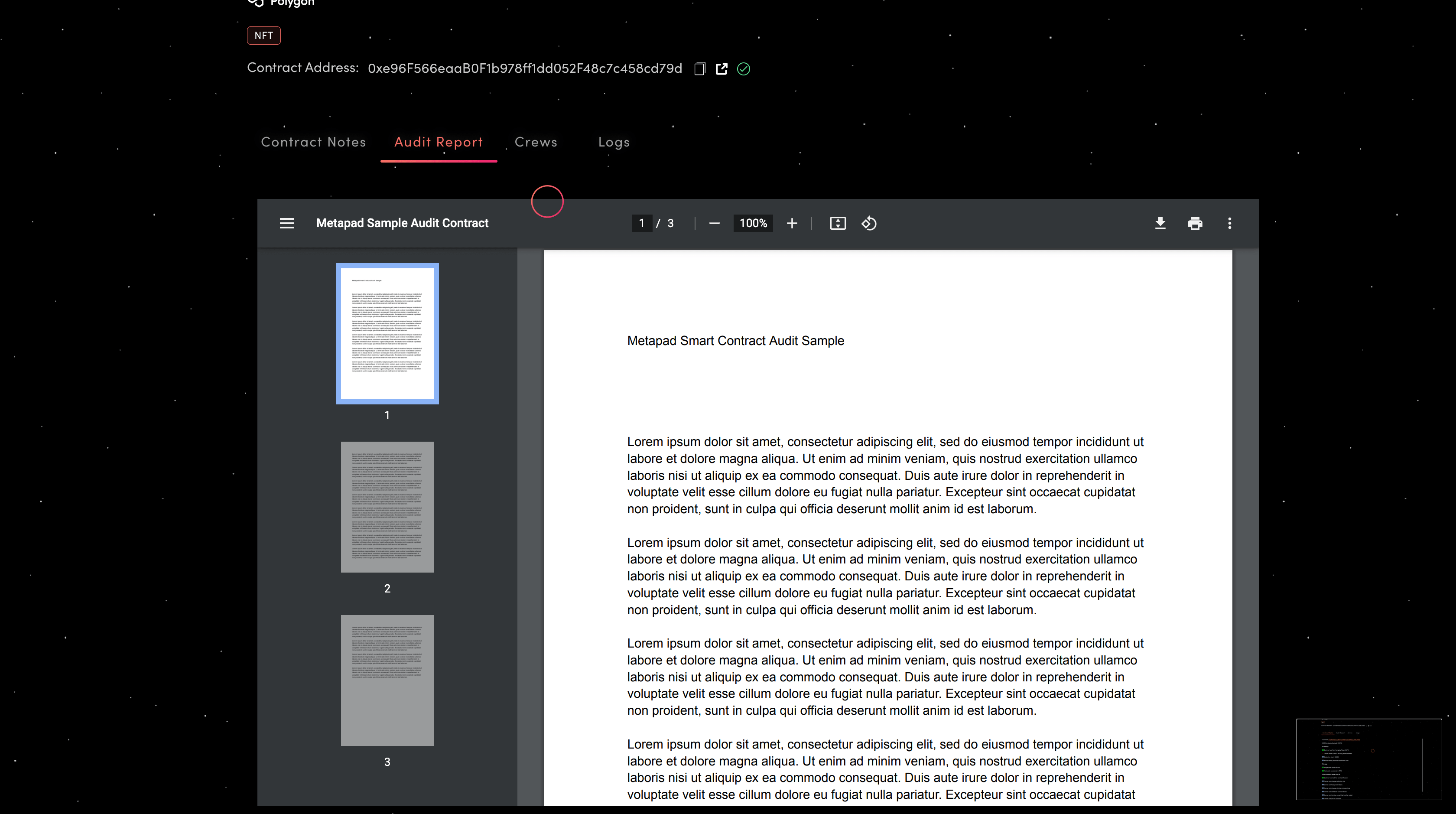Click page 2 thumbnail in sidebar
Image resolution: width=1456 pixels, height=814 pixels.
coord(387,507)
